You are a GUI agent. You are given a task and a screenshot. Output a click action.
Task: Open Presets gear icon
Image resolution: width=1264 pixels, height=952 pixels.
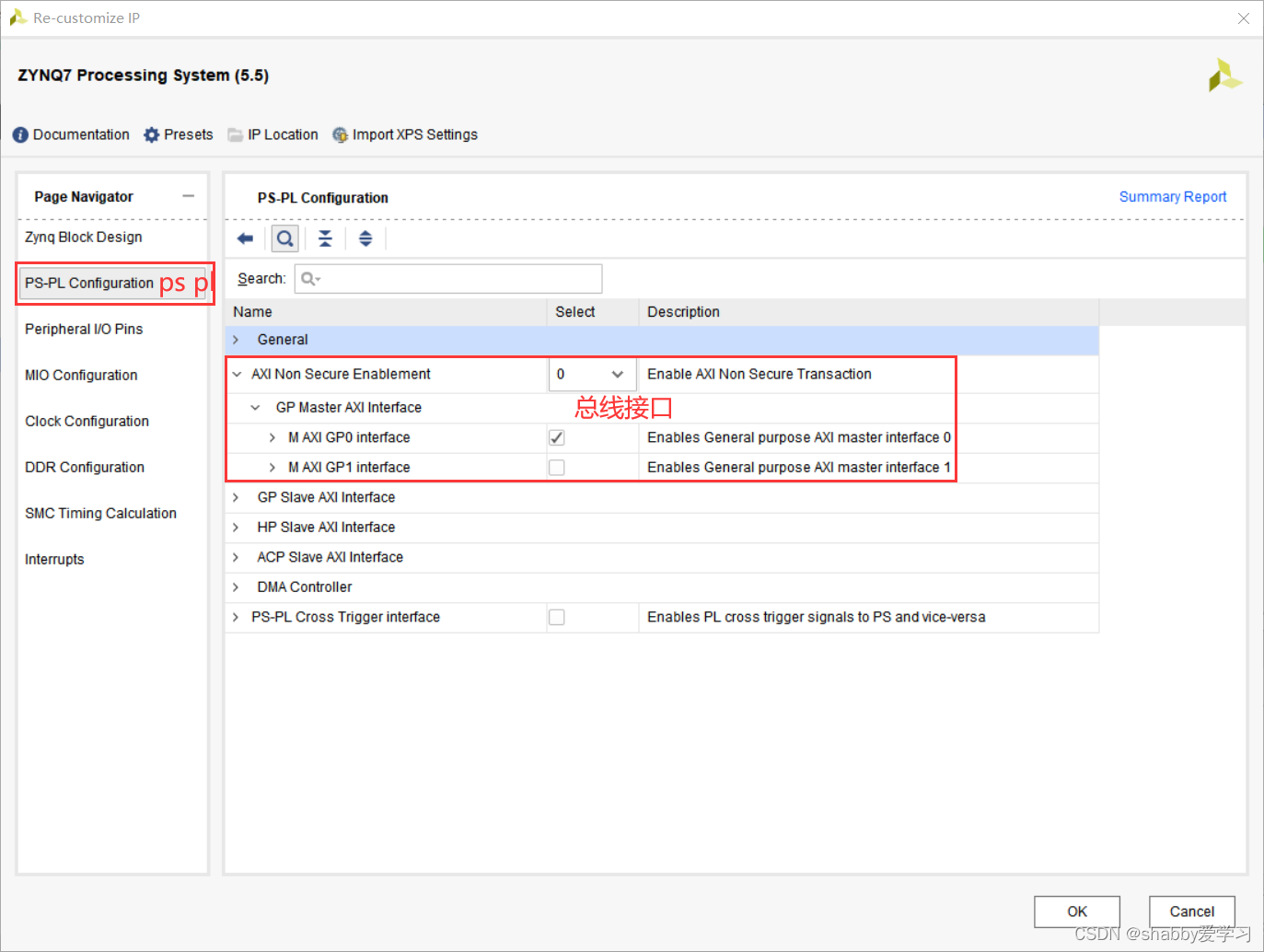pyautogui.click(x=152, y=135)
